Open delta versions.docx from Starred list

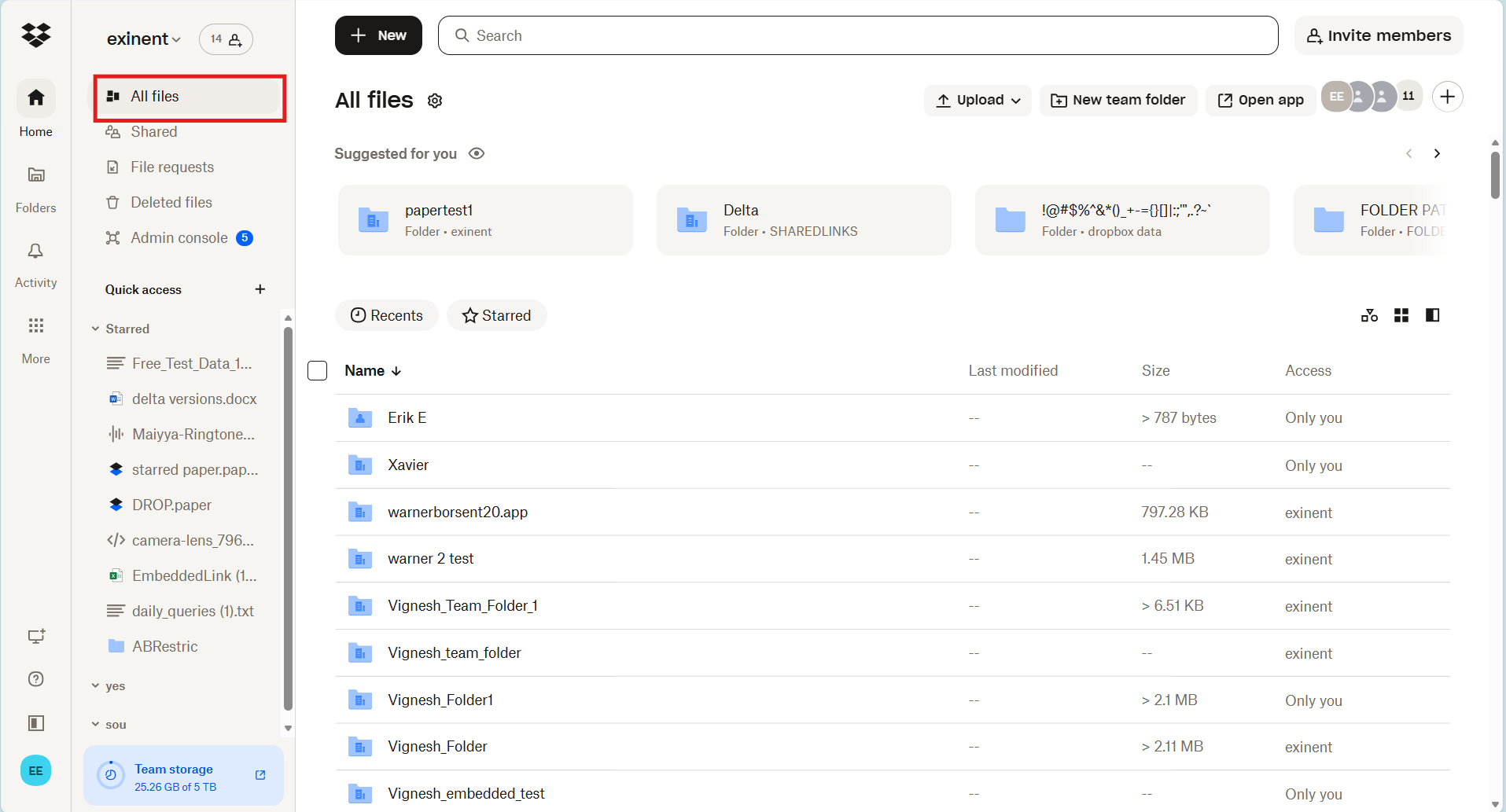point(194,399)
